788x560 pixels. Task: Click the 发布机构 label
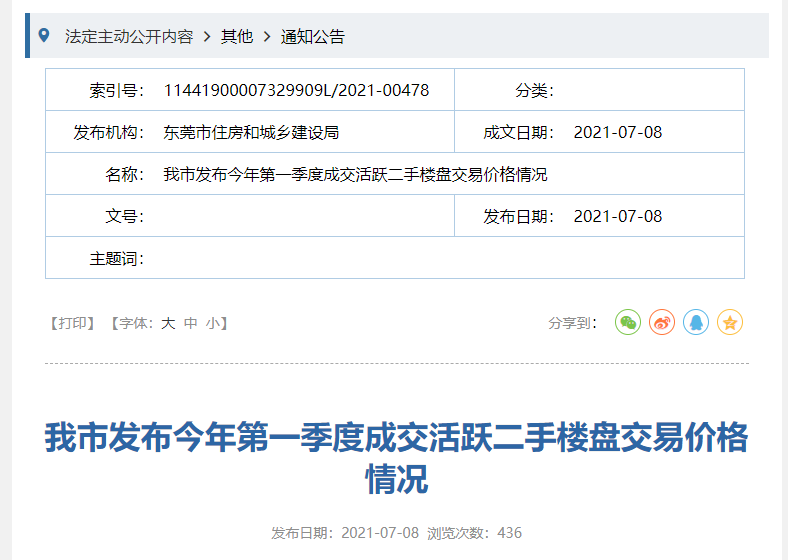tap(109, 133)
